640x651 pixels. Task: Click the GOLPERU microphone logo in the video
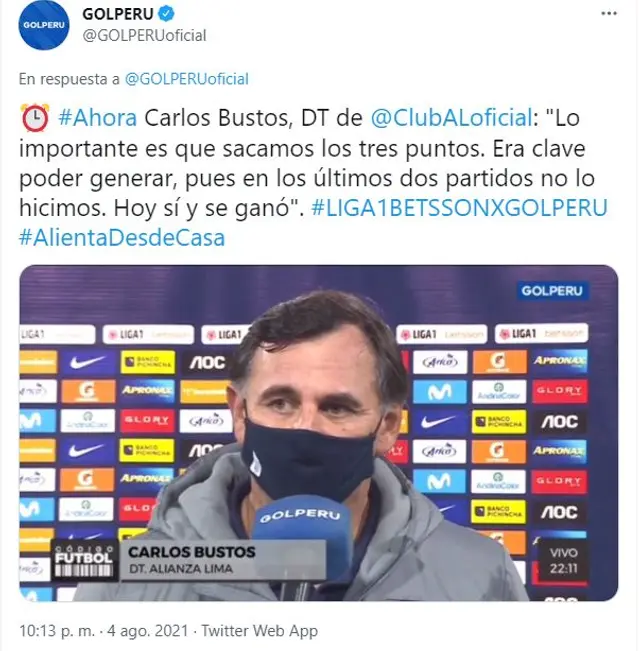[x=300, y=516]
